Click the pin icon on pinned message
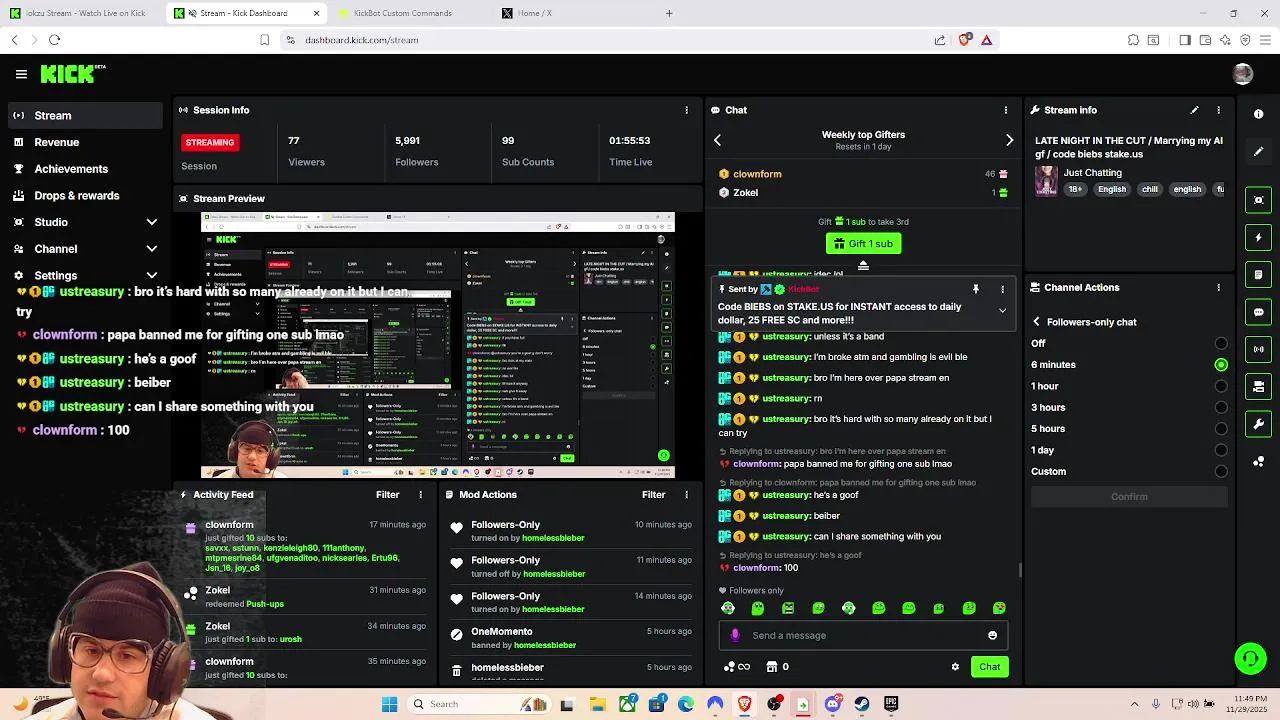1280x720 pixels. click(976, 289)
